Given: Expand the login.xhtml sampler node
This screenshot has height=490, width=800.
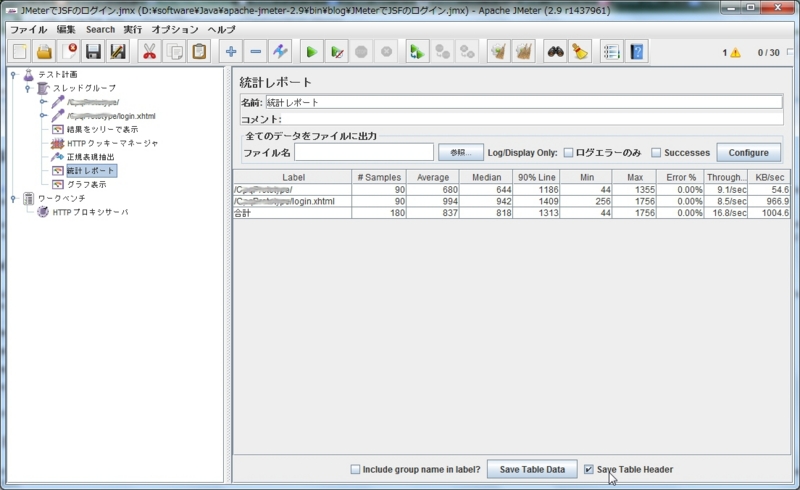Looking at the screenshot, I should [43, 116].
